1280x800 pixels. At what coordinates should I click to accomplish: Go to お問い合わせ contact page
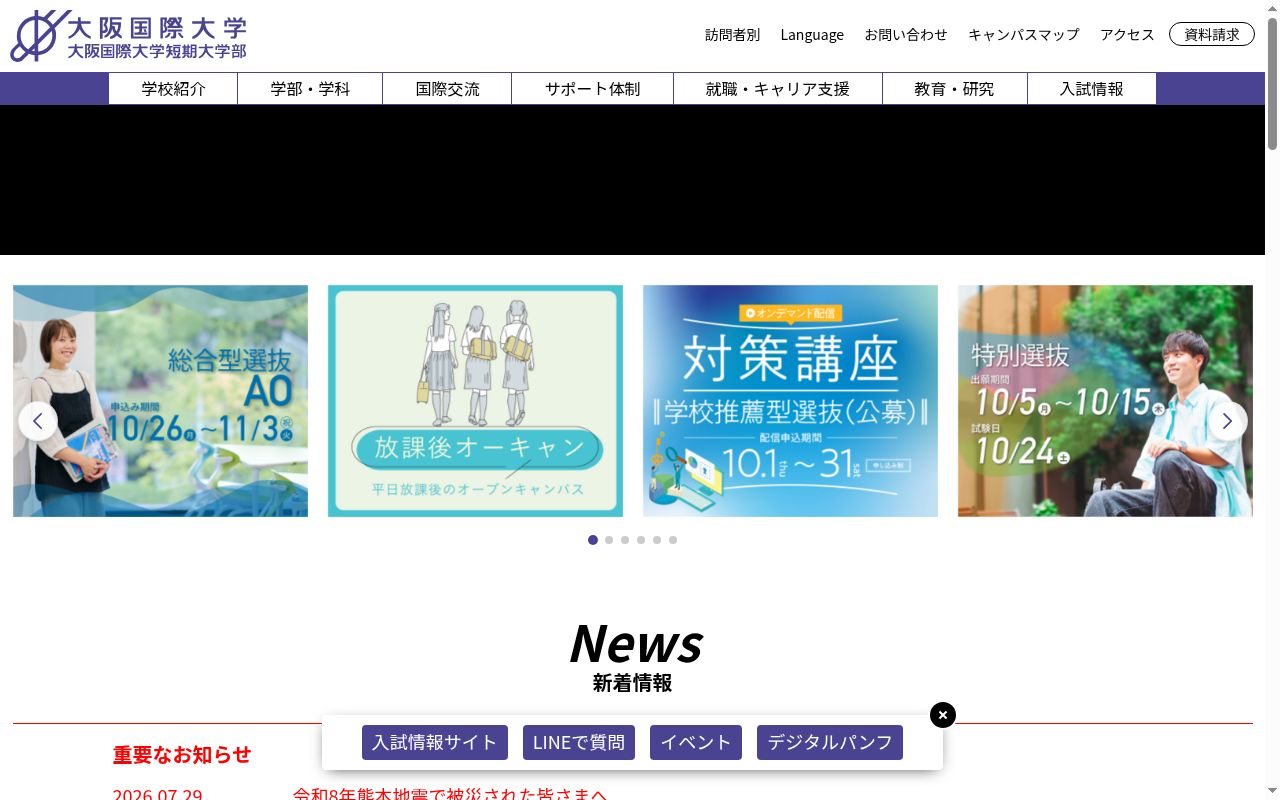click(906, 35)
